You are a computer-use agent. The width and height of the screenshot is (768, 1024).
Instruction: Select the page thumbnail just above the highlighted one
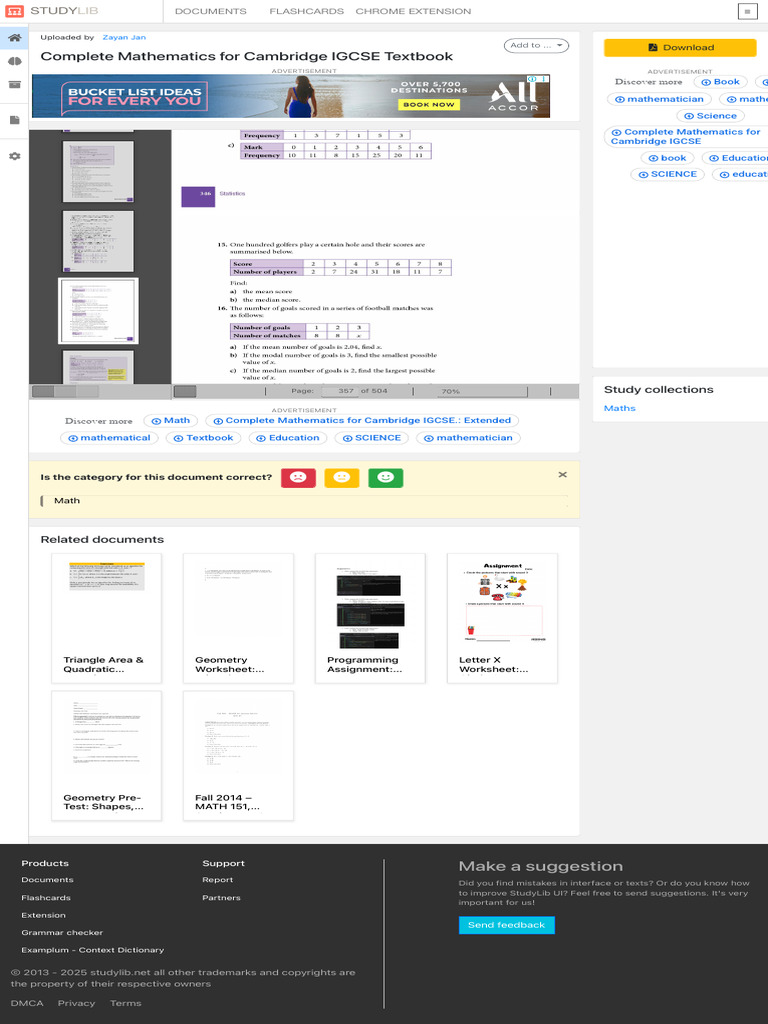coord(99,241)
